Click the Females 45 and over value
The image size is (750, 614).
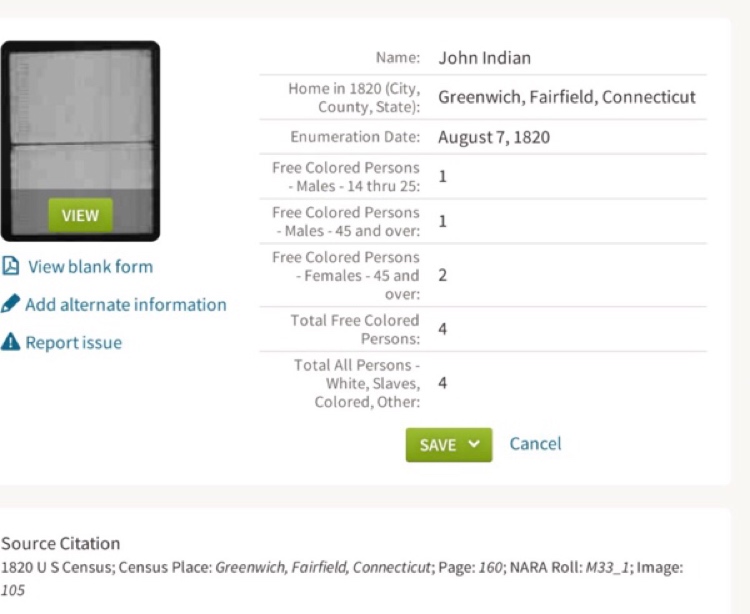pyautogui.click(x=443, y=274)
